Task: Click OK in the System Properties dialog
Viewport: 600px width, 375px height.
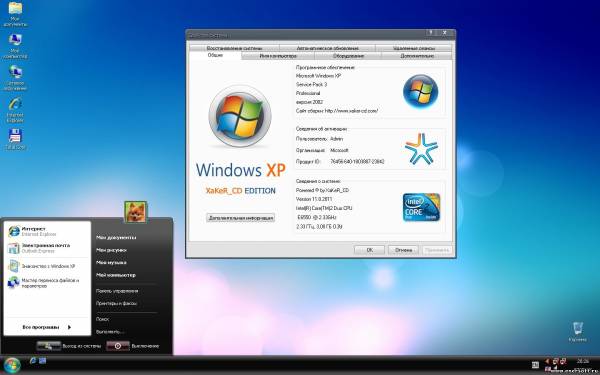Action: tap(369, 250)
